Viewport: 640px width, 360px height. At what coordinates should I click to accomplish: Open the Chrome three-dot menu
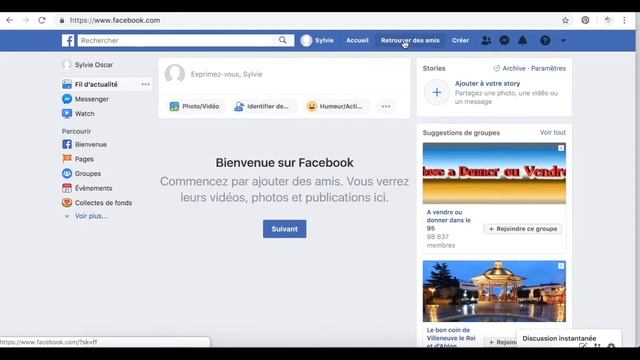(624, 20)
